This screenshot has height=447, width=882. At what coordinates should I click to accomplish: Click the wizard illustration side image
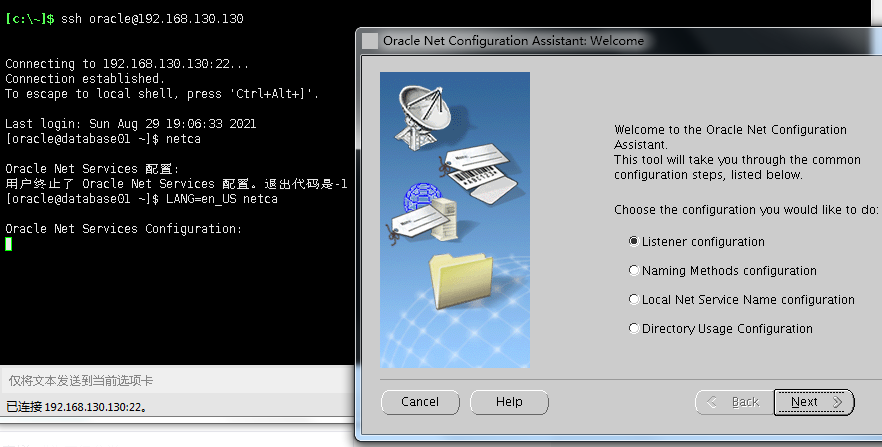click(x=454, y=220)
